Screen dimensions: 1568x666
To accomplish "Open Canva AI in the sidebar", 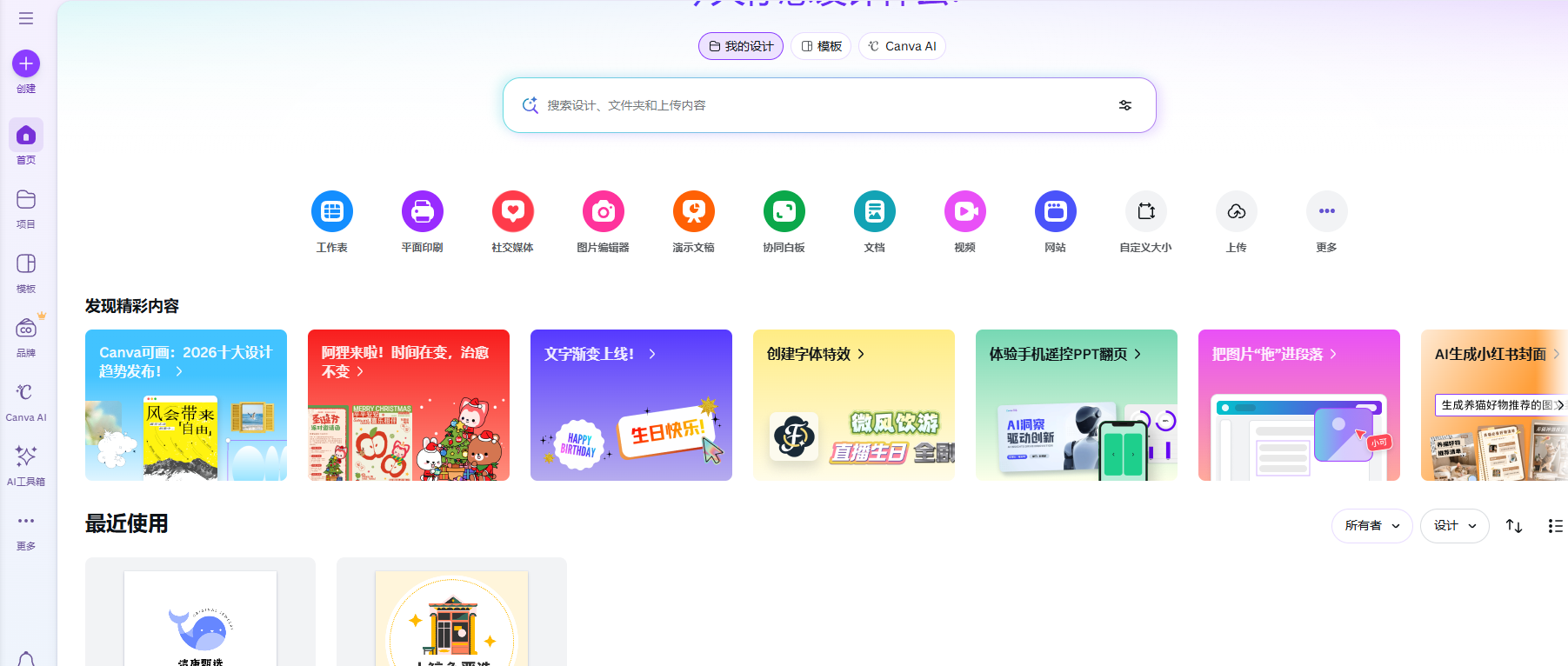I will click(26, 401).
